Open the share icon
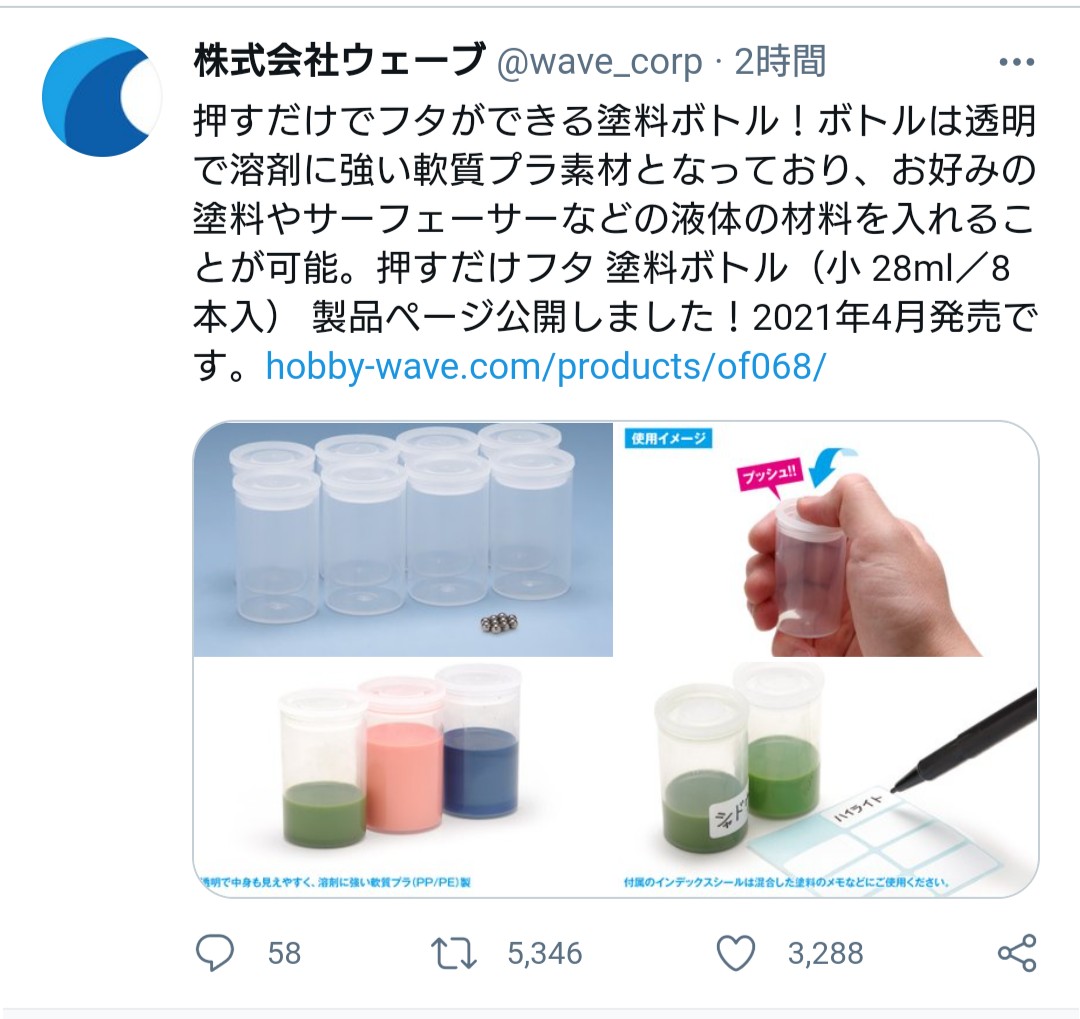The image size is (1080, 1019). (x=1017, y=954)
